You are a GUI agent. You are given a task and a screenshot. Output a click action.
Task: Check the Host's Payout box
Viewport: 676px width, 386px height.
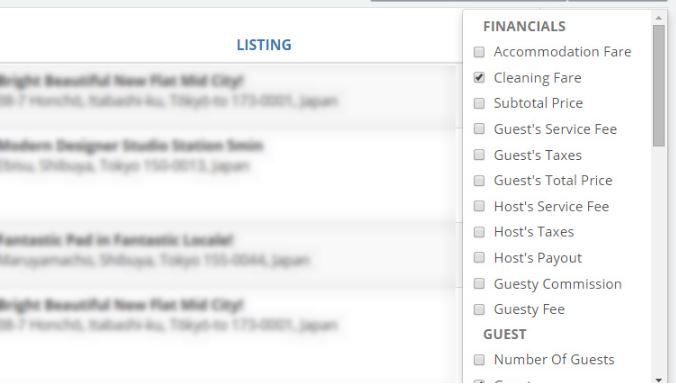tap(479, 257)
